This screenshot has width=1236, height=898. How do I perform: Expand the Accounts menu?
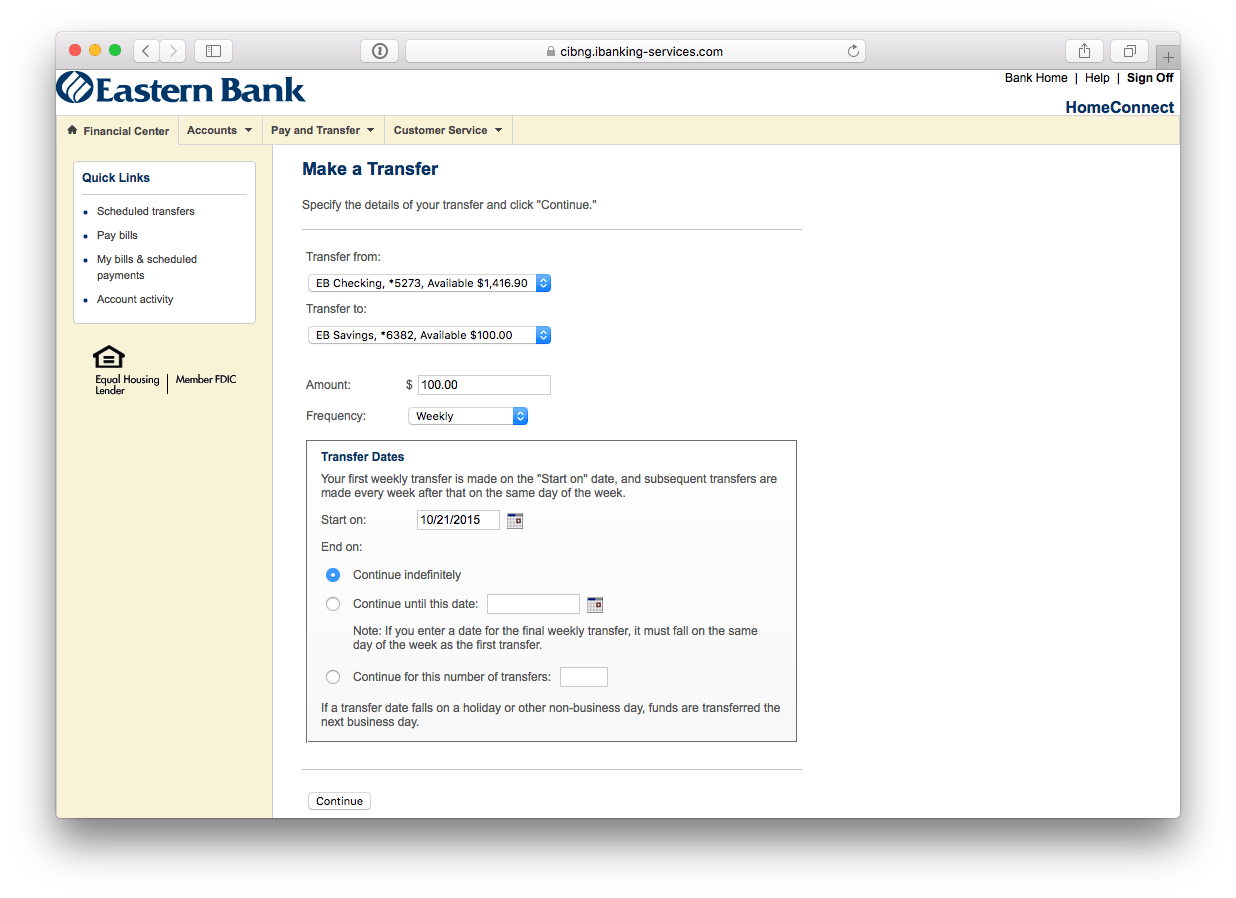220,130
